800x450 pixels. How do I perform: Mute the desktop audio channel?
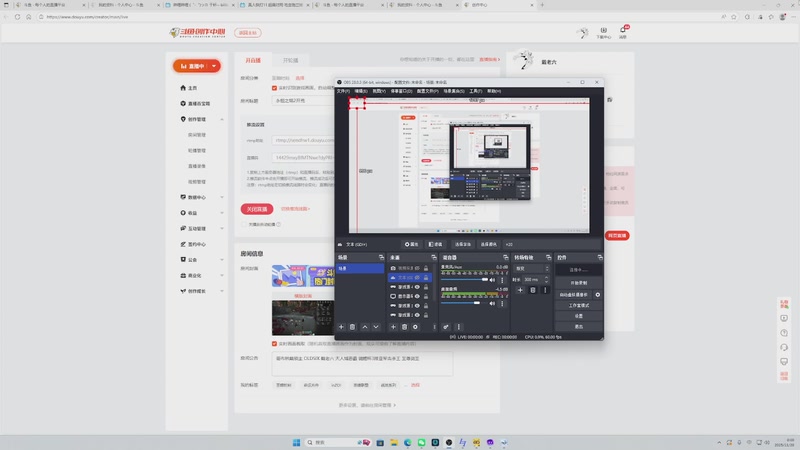(492, 304)
